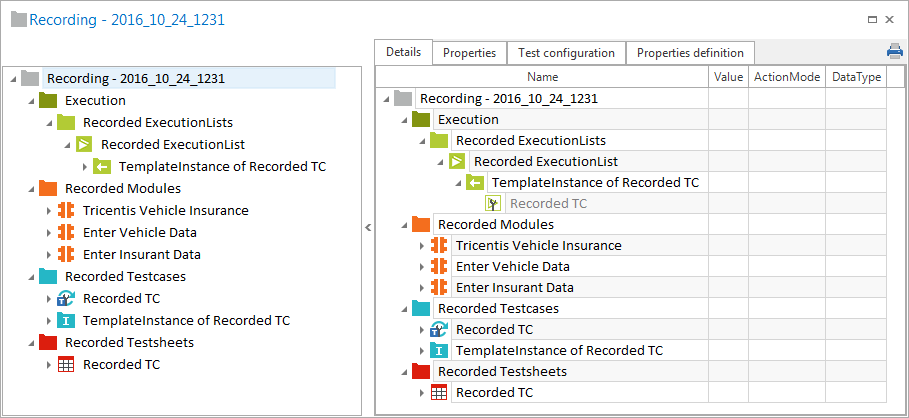Expand Enter Insurant Data in Details panel

(421, 287)
